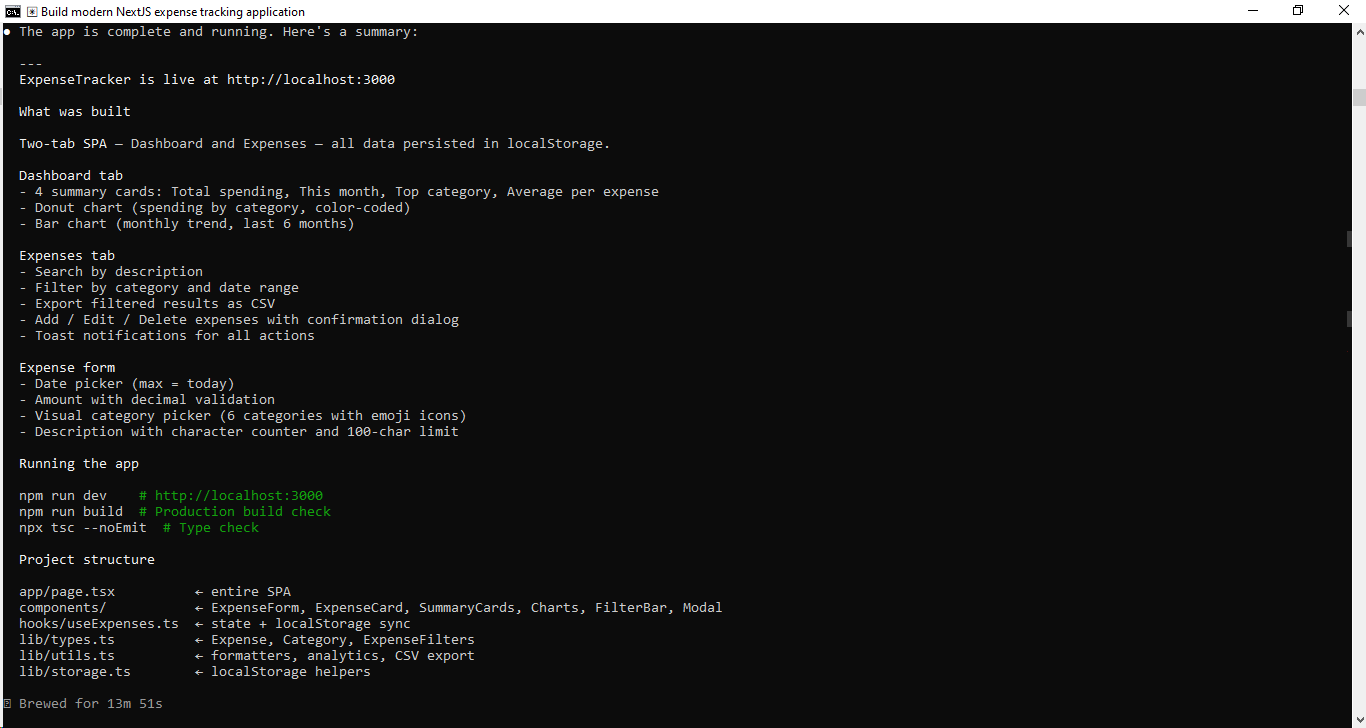Screen dimensions: 1366x728
Task: Open the localhost:3000 link after 'is live at'
Action: (311, 80)
